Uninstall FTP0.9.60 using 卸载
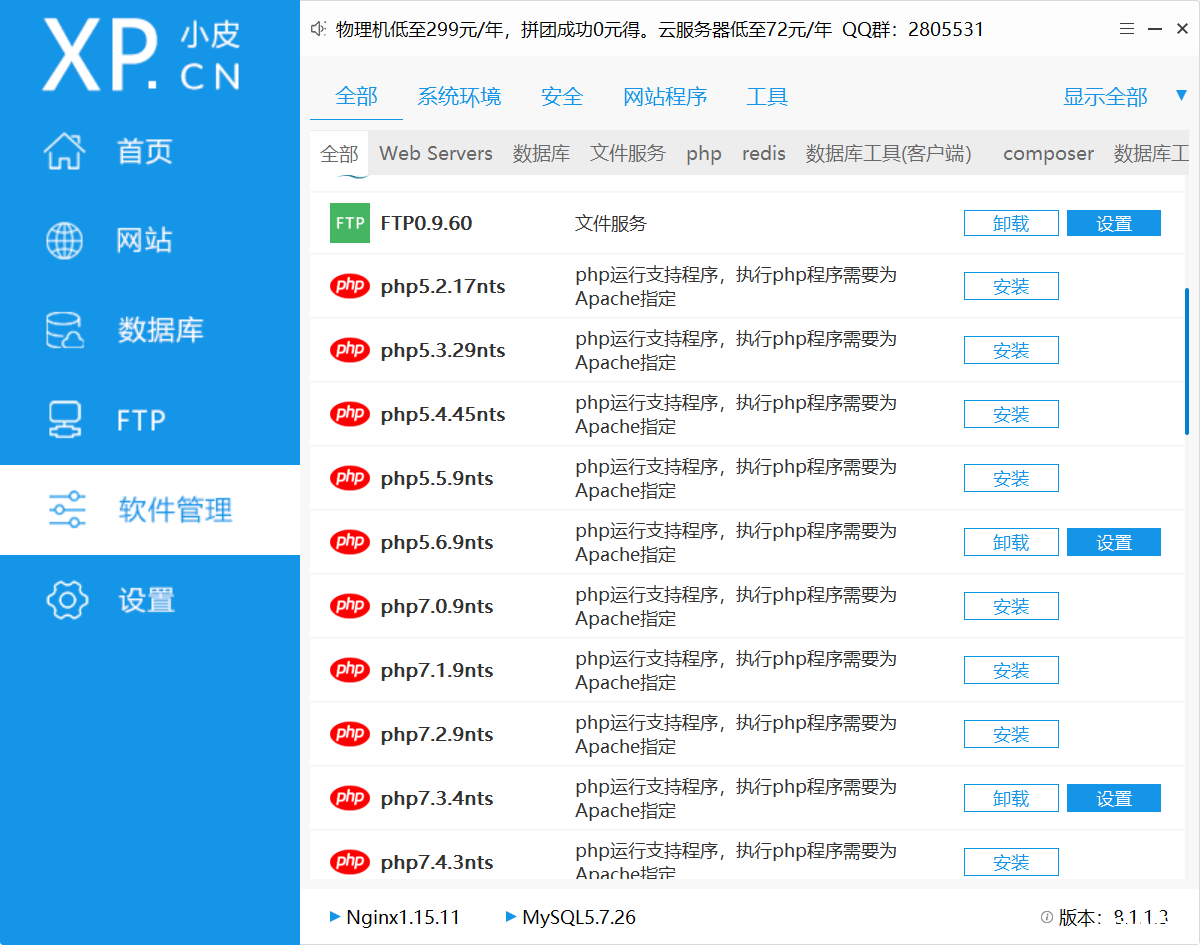 1011,223
